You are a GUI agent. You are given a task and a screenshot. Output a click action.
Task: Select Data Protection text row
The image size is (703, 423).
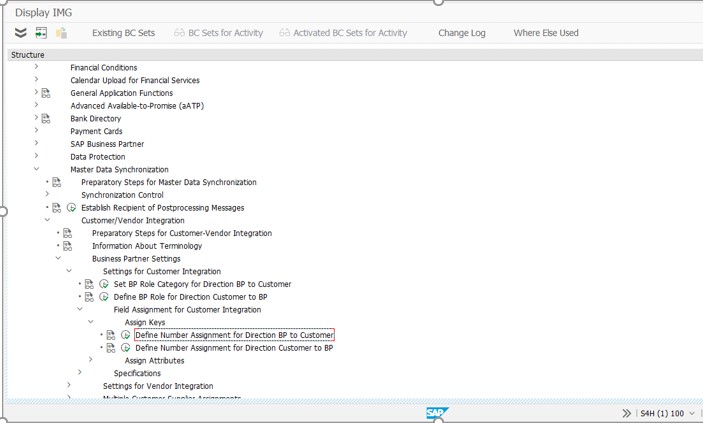(98, 157)
